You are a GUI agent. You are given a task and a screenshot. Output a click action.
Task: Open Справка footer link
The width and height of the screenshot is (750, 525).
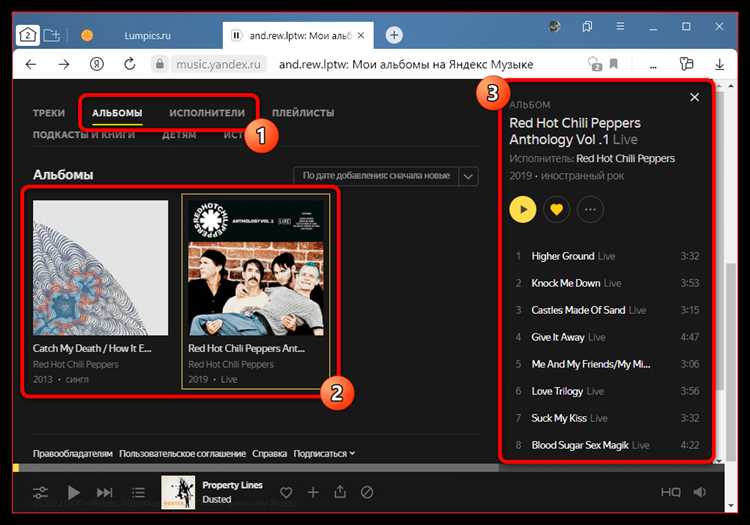click(269, 453)
